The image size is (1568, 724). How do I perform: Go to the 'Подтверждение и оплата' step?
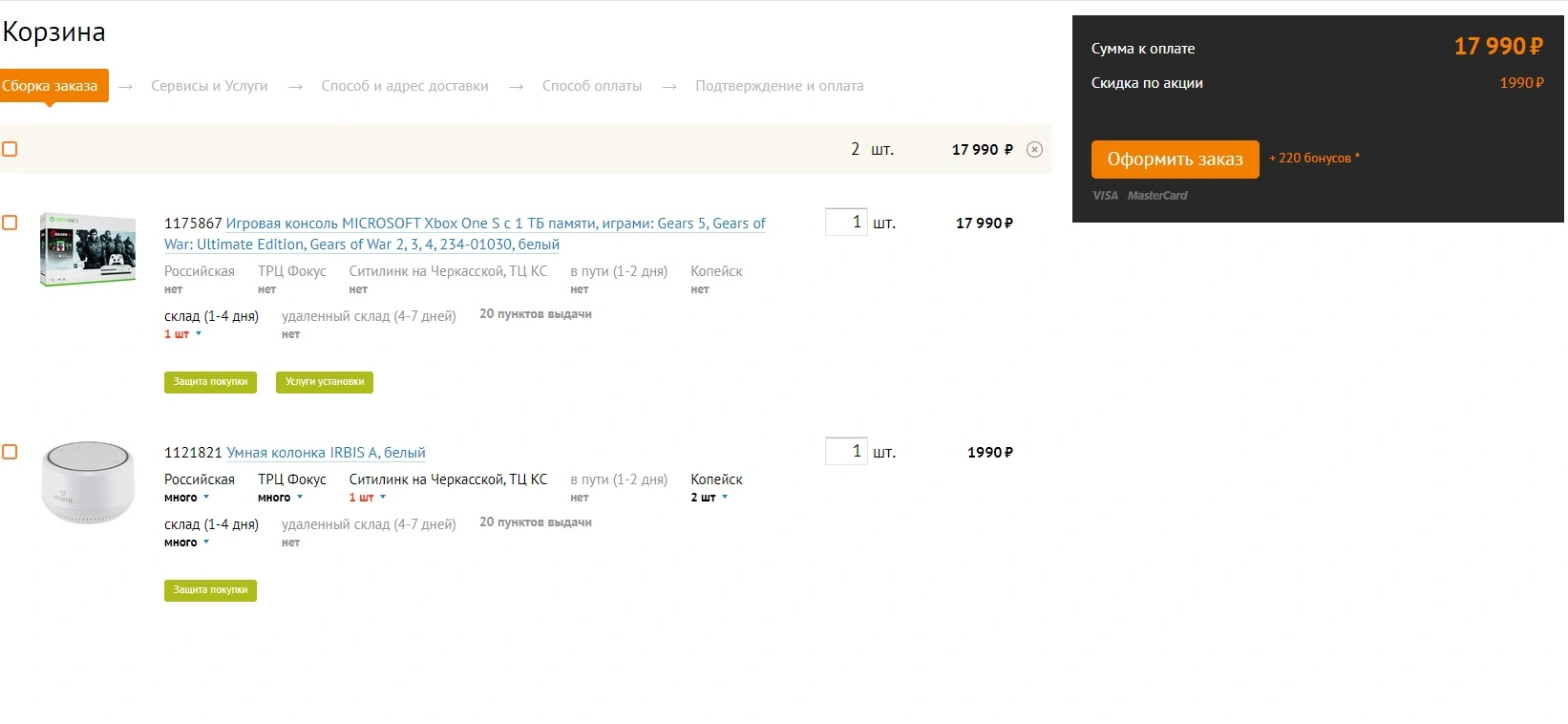click(x=779, y=86)
